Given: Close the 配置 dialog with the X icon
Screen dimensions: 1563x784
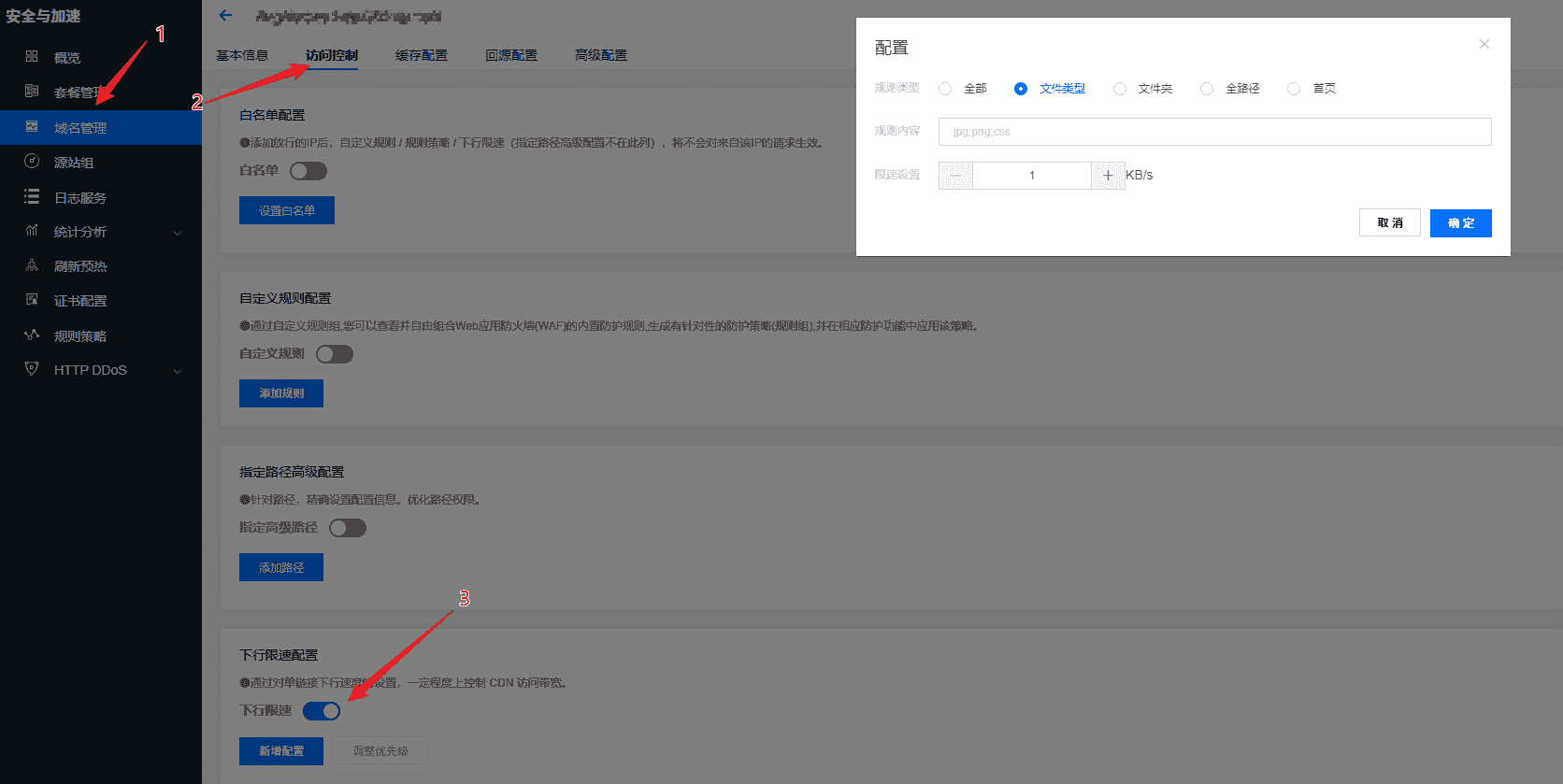Looking at the screenshot, I should tap(1484, 45).
